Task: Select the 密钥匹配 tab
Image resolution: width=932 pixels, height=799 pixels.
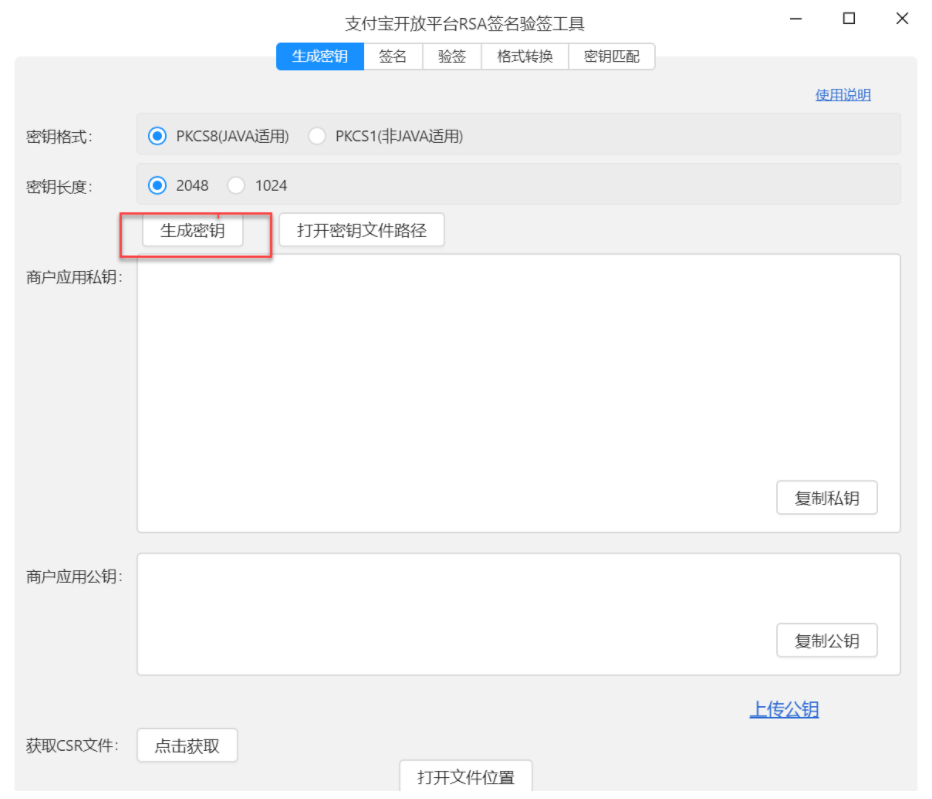Action: tap(612, 56)
